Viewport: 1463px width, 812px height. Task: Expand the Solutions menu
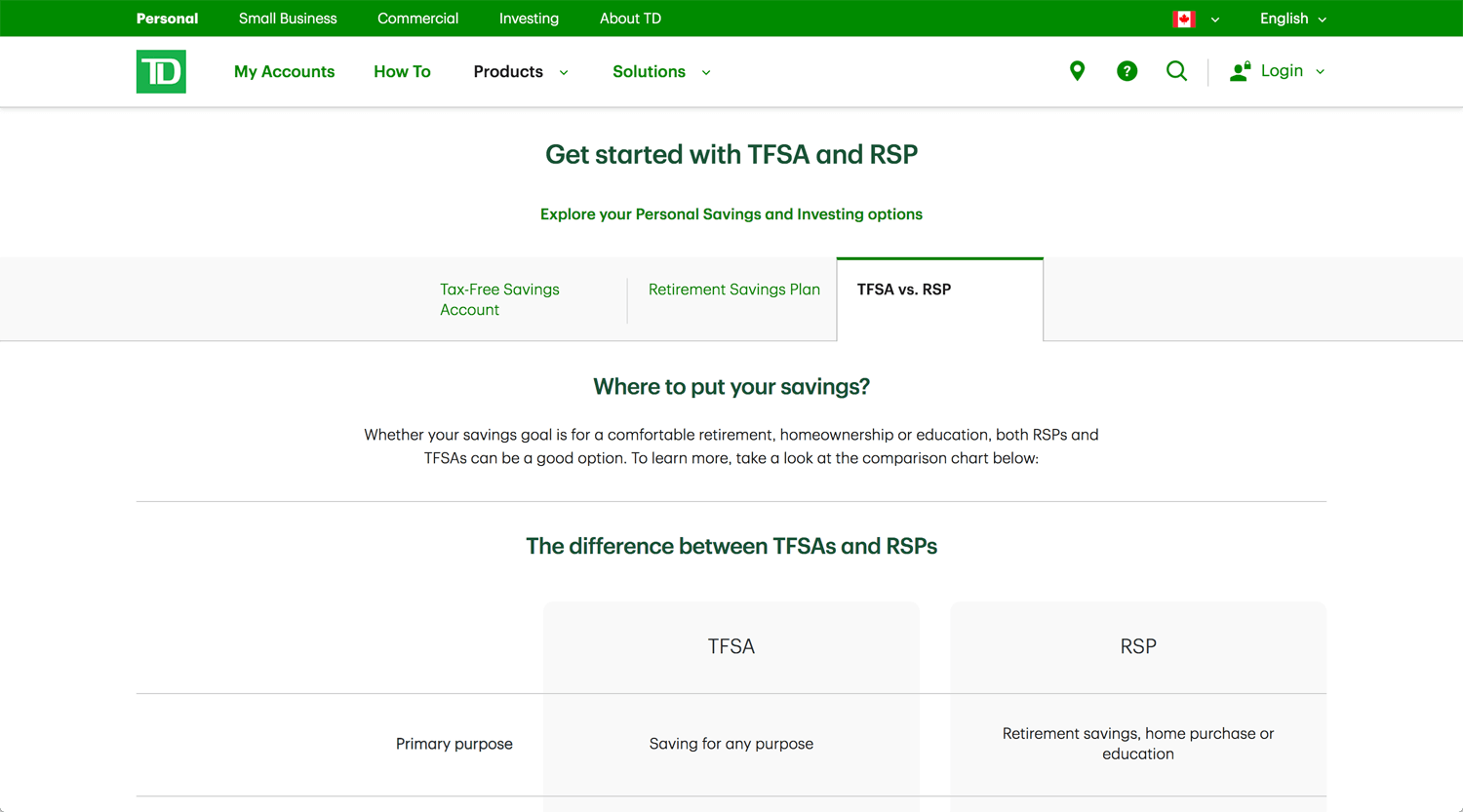[661, 71]
